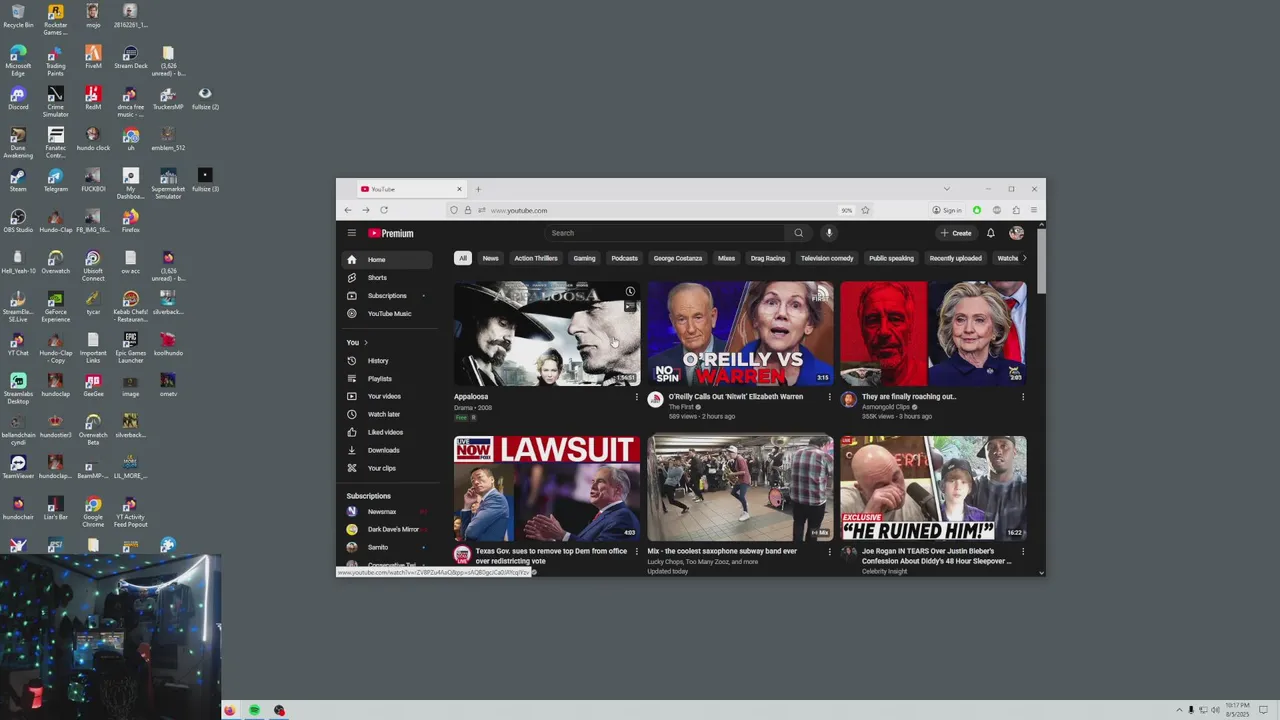Open the tracking protection shield
The image size is (1280, 720).
pyautogui.click(x=453, y=210)
